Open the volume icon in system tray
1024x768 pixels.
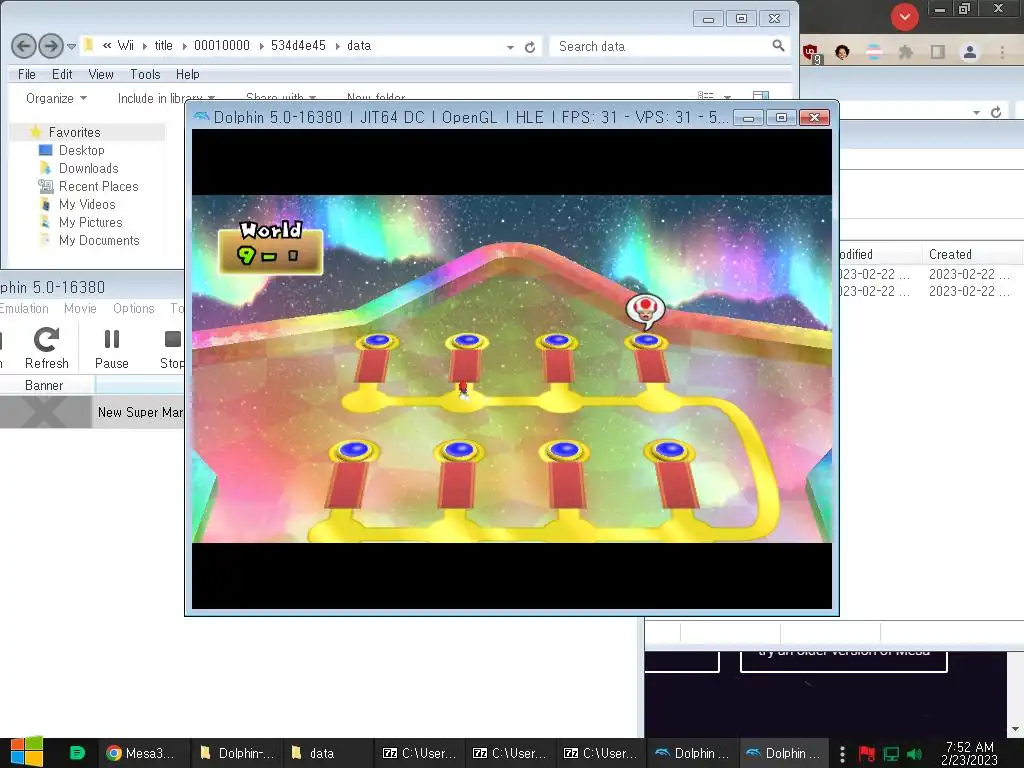click(x=914, y=754)
